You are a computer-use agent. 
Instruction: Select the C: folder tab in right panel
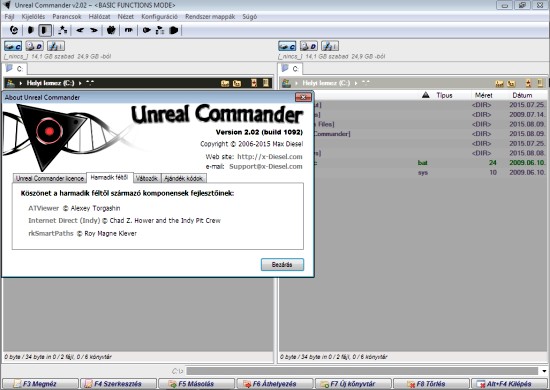(x=290, y=69)
